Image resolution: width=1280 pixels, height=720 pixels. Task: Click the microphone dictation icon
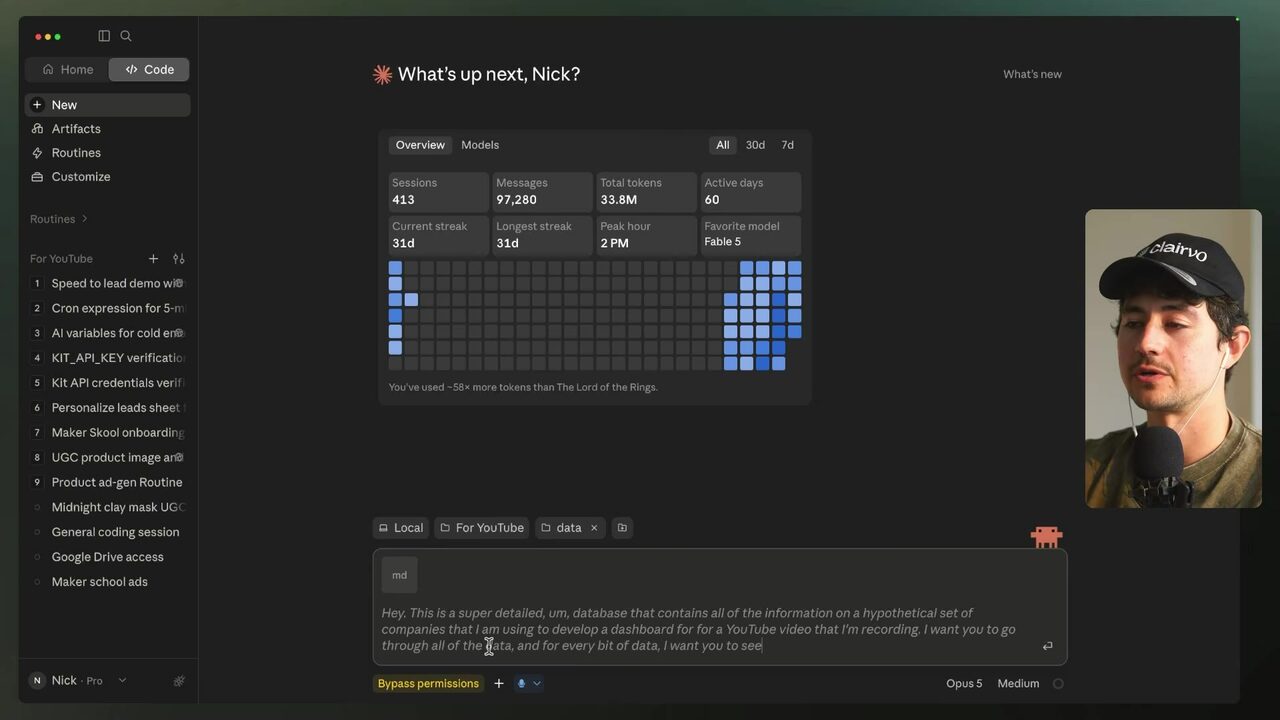point(521,684)
